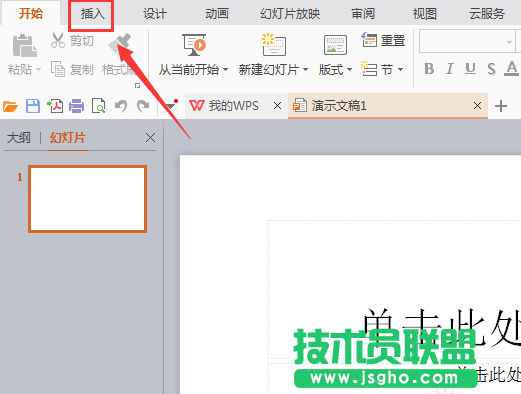Image resolution: width=521 pixels, height=394 pixels.
Task: Click the WPS logo on 我的WPS tab
Action: click(196, 106)
